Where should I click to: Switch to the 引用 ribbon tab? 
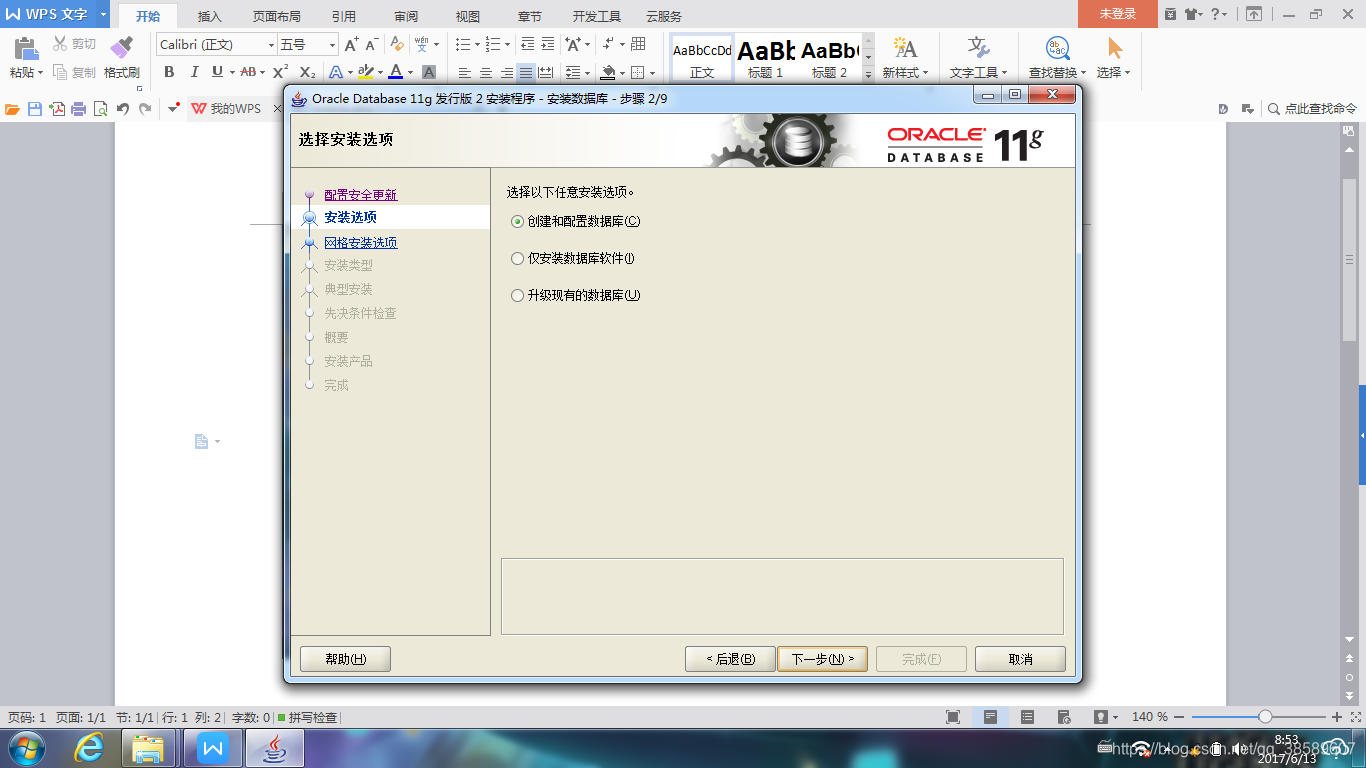point(343,16)
